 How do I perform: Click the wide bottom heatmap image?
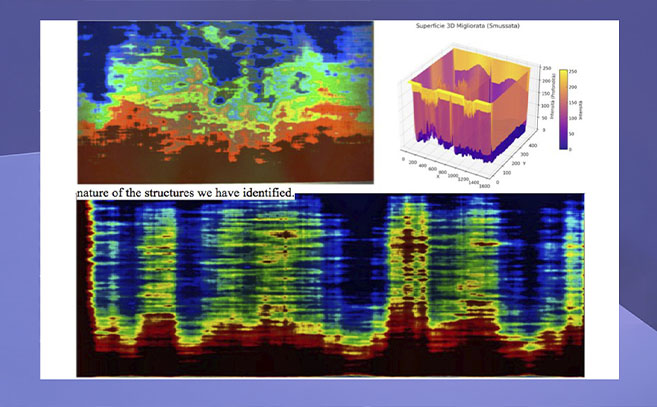(x=330, y=285)
